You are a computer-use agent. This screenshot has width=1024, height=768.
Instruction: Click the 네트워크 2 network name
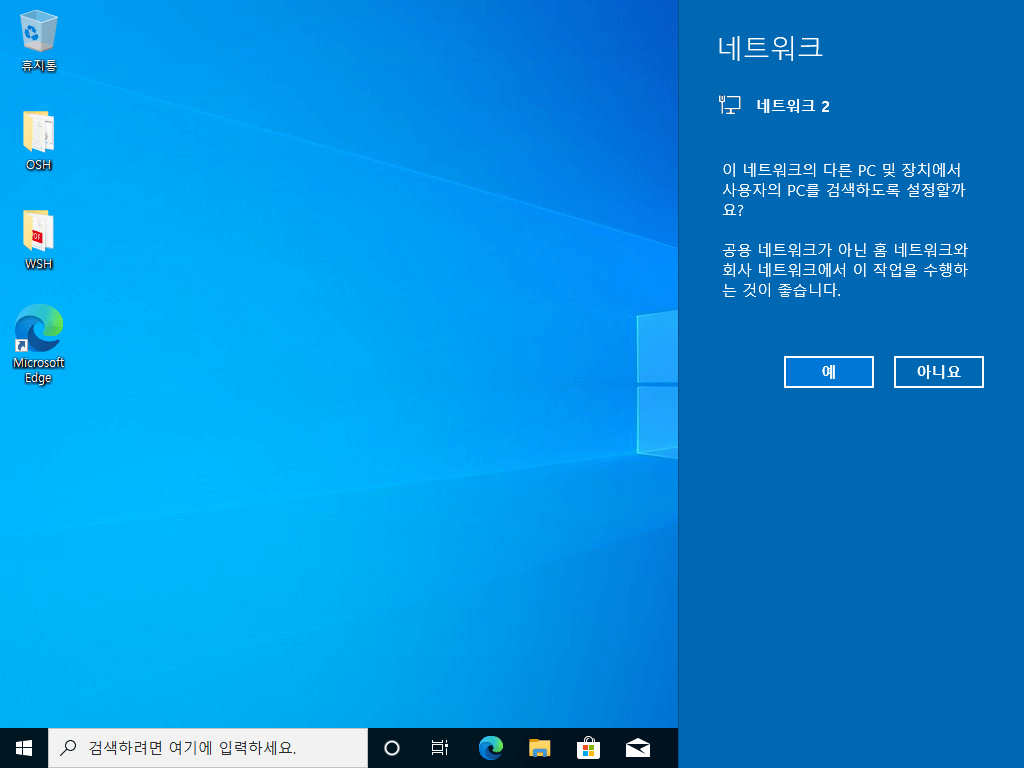click(793, 106)
